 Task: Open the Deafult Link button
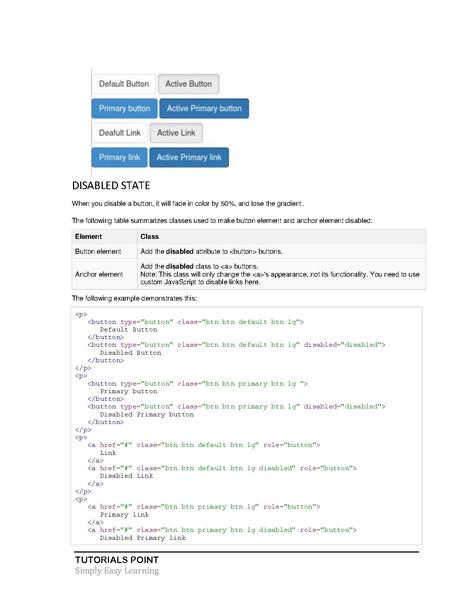(x=120, y=133)
